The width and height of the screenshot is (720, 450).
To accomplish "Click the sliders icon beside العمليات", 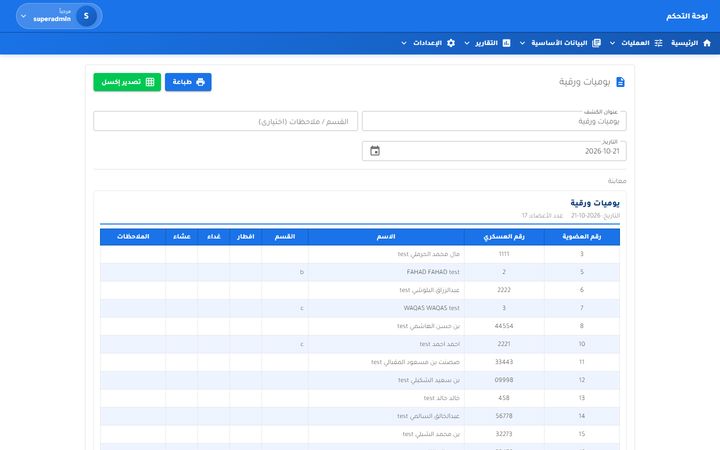I will [658, 43].
